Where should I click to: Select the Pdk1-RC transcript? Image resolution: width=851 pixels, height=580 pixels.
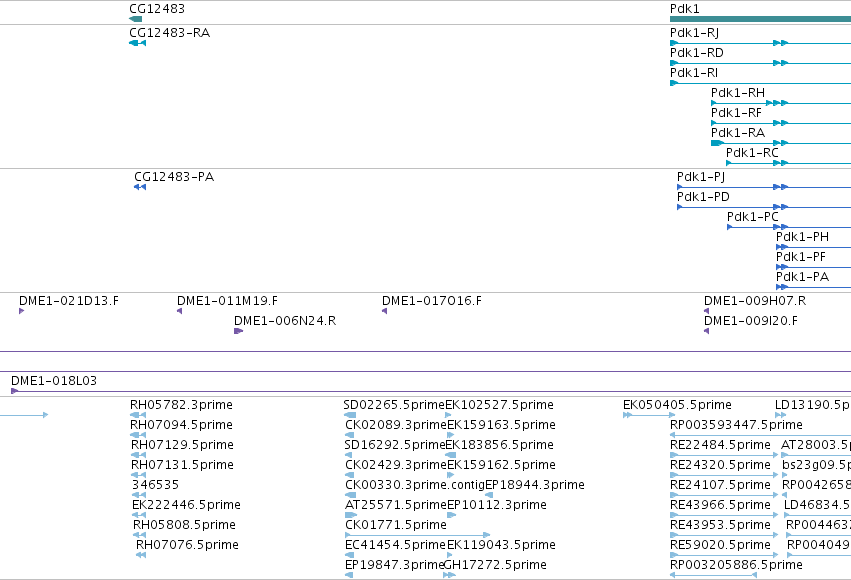752,153
